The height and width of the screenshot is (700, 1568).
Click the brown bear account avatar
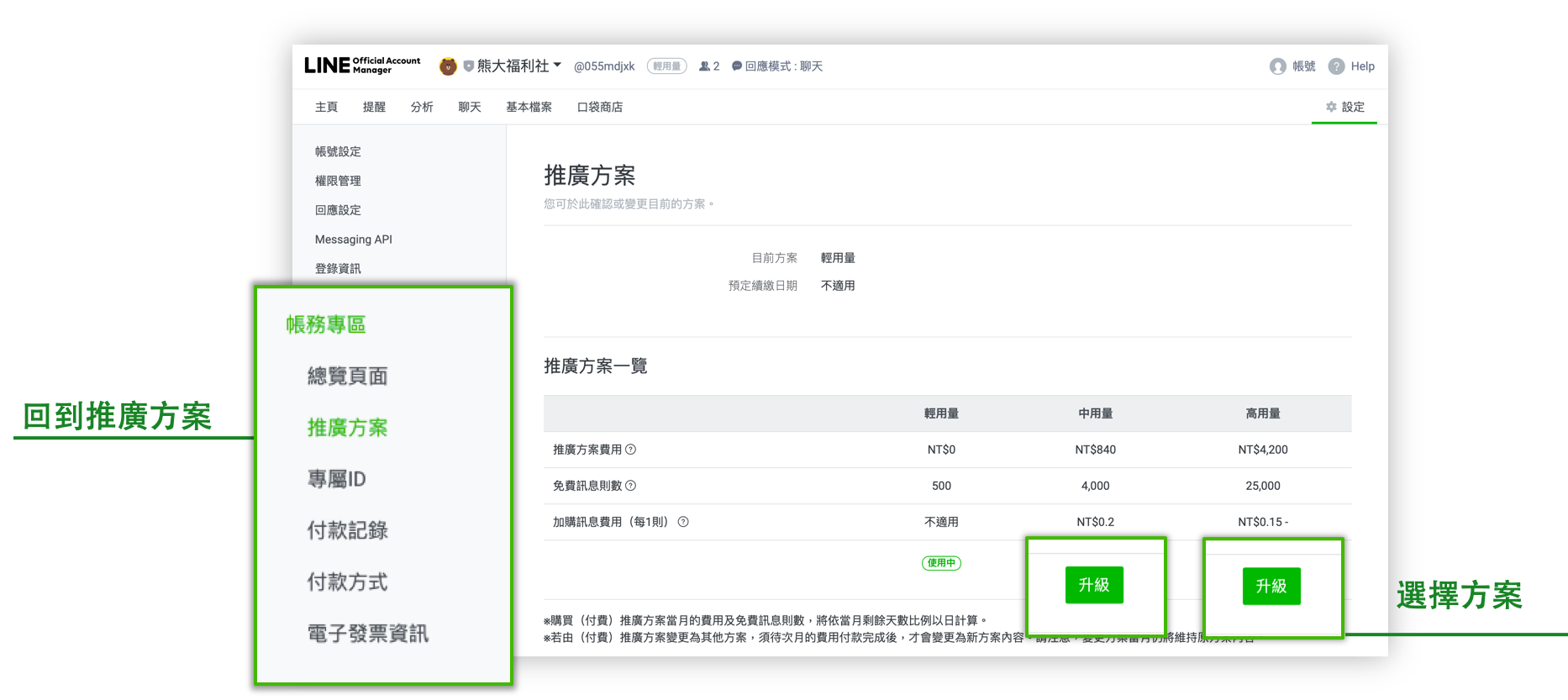point(448,66)
